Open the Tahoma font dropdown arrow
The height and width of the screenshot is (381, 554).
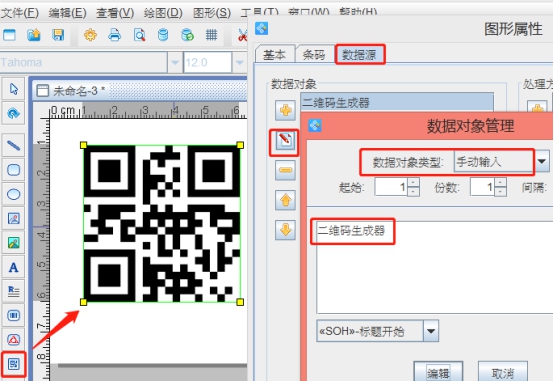[175, 63]
